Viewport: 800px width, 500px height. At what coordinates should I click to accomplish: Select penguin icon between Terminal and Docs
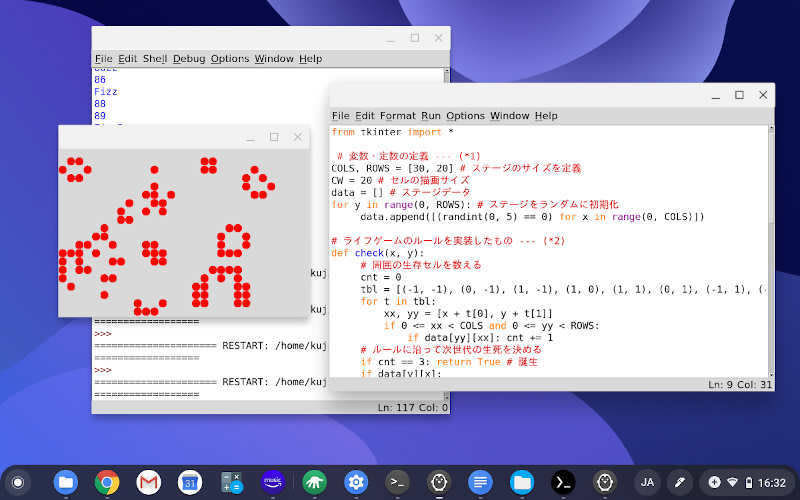[439, 482]
